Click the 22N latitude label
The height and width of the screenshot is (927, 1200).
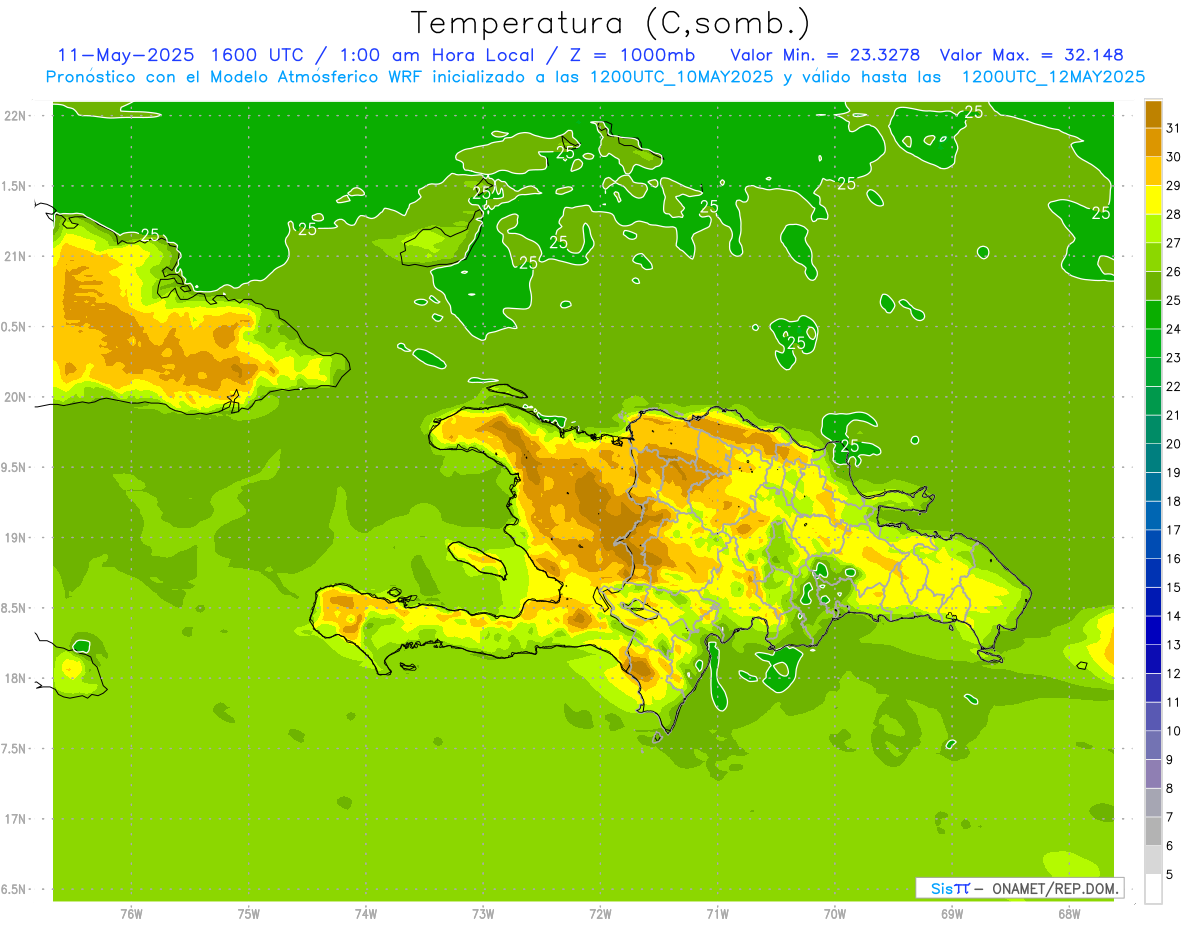(15, 116)
